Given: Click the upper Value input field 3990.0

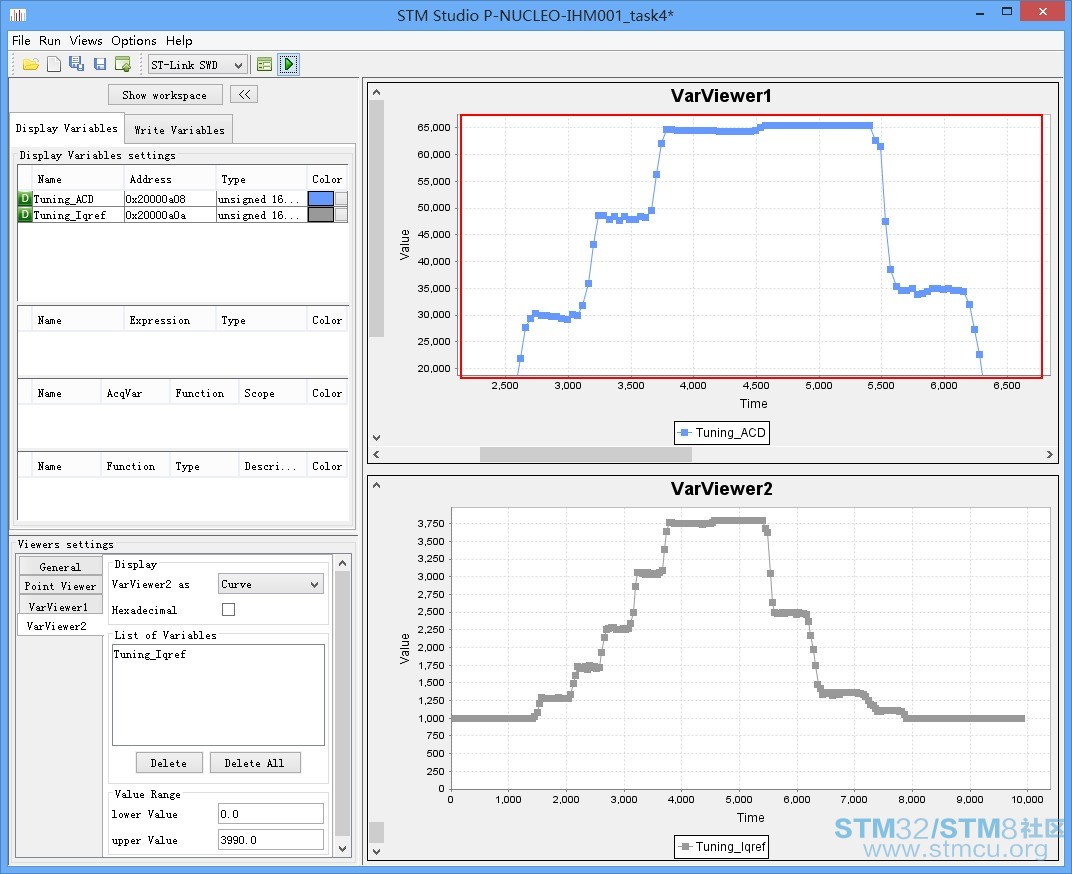Looking at the screenshot, I should click(x=271, y=840).
